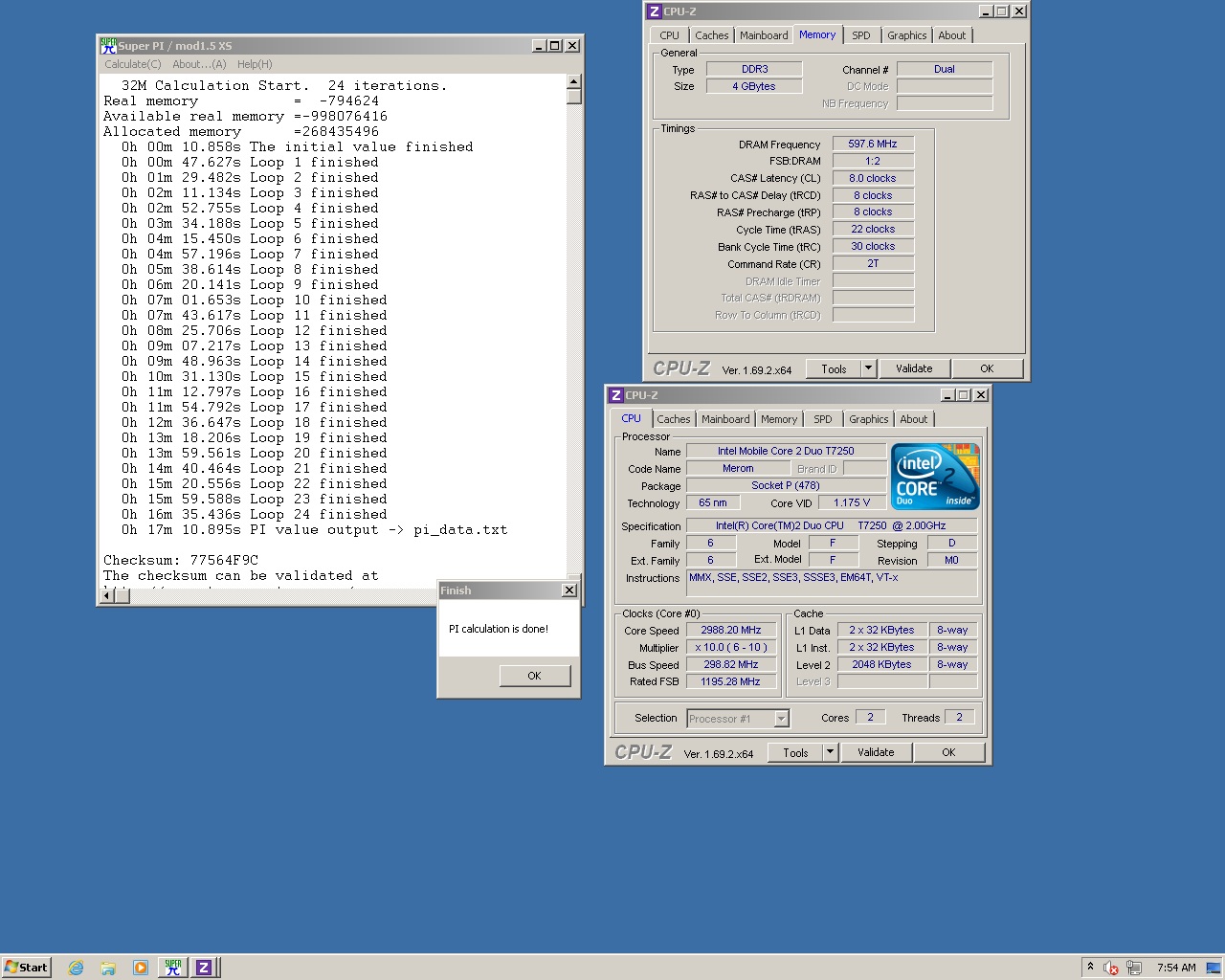Switch to CPU-Z taskbar icon
The height and width of the screenshot is (980, 1225).
203,968
